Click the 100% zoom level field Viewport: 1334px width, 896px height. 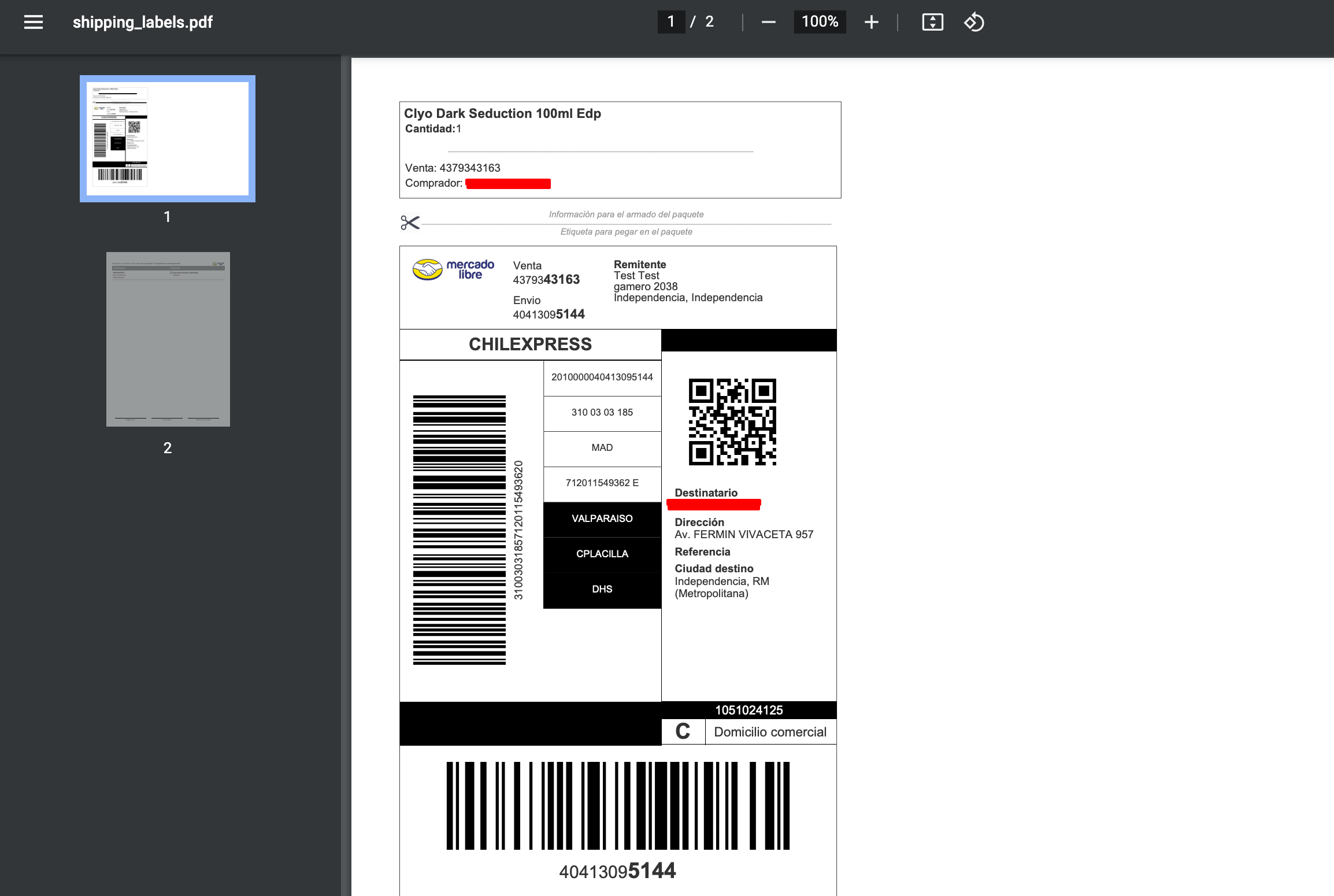[820, 22]
